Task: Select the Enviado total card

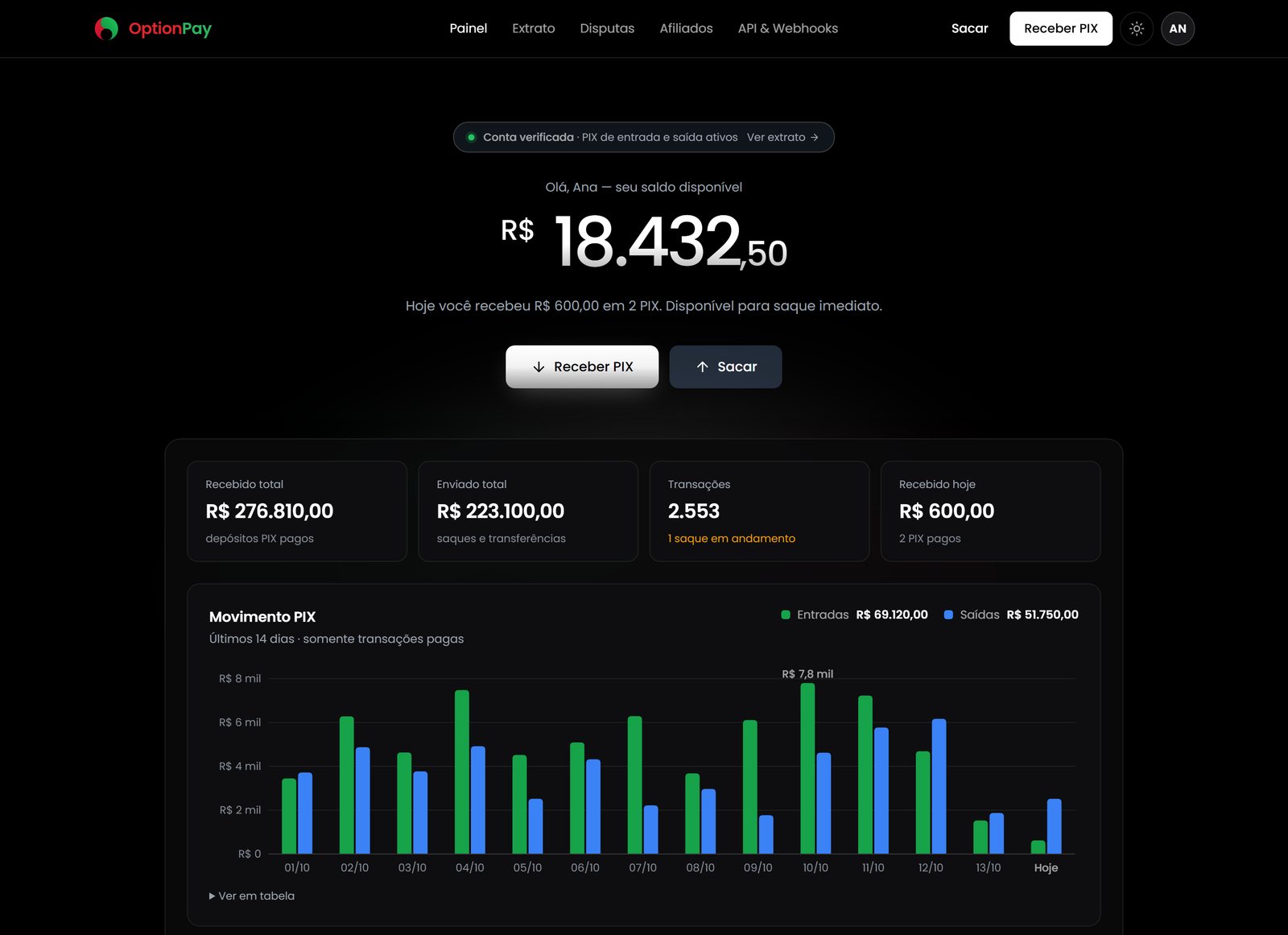Action: click(528, 511)
